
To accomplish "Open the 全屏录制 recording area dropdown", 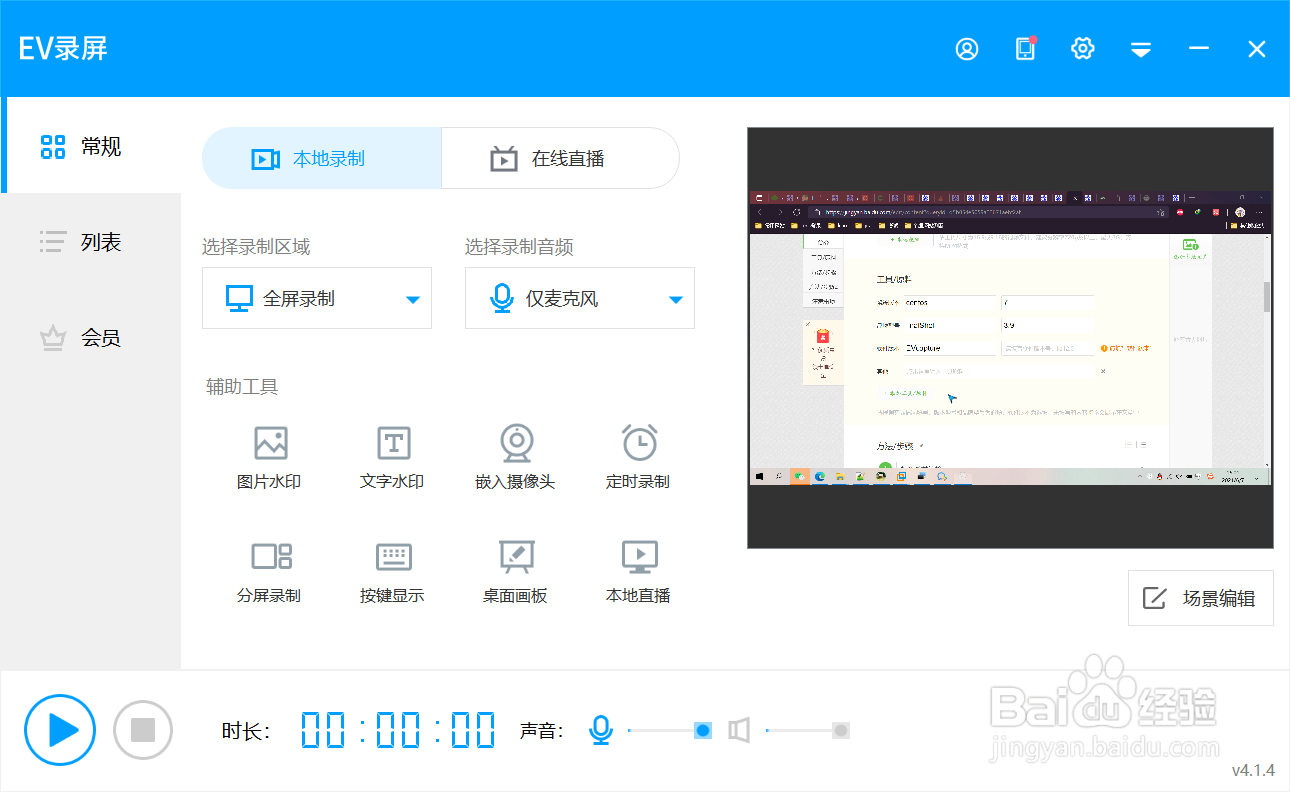I will (317, 298).
